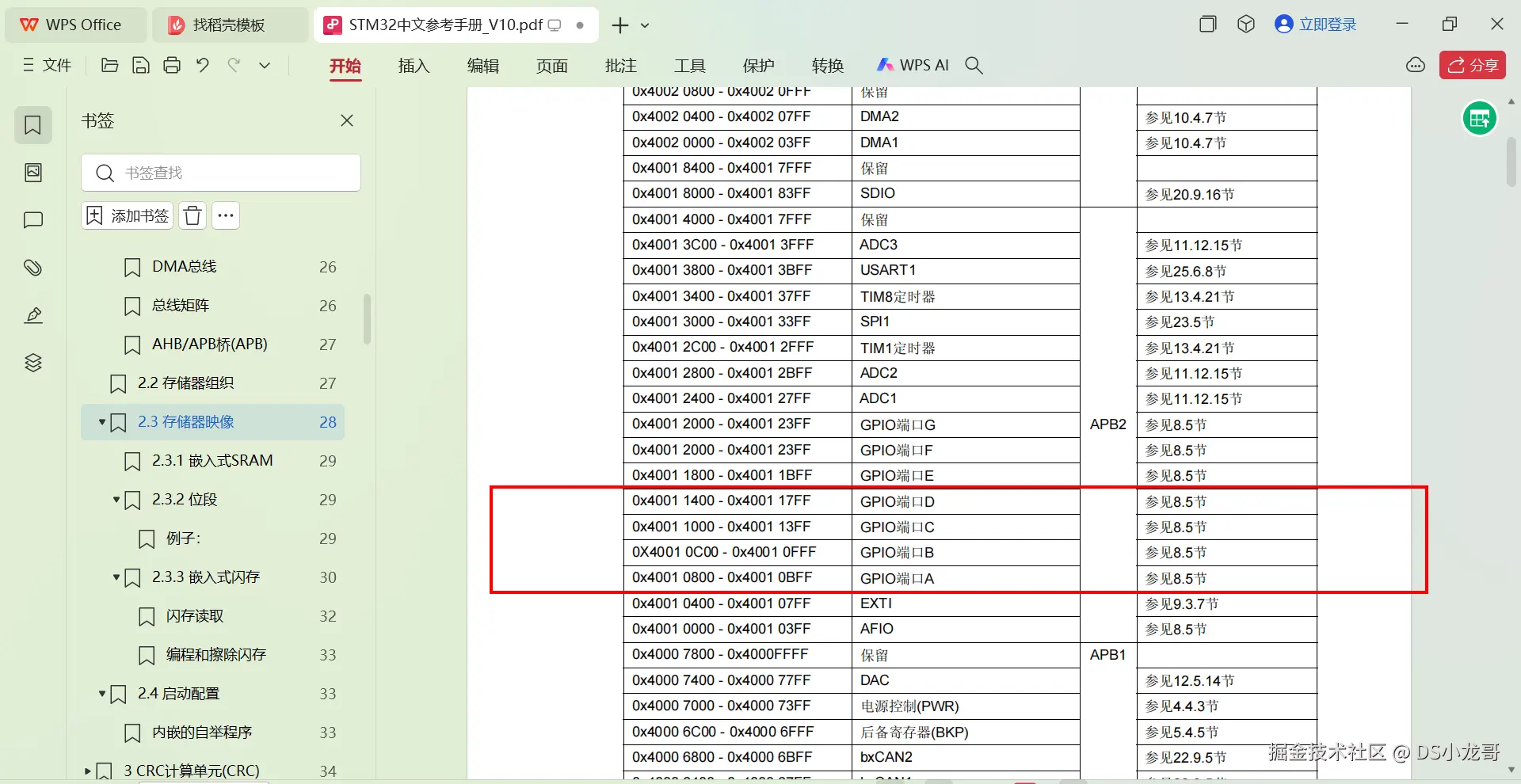
Task: Switch to the 编辑 ribbon tab
Action: pyautogui.click(x=483, y=66)
